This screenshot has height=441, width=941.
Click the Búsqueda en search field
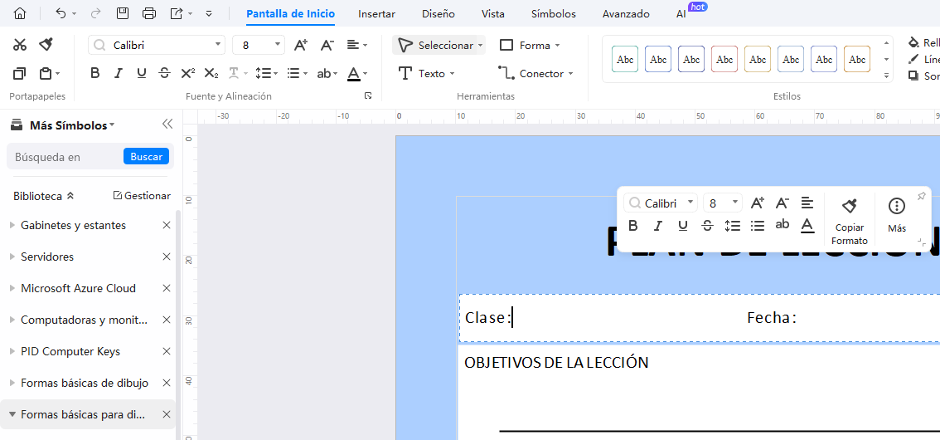[x=65, y=157]
